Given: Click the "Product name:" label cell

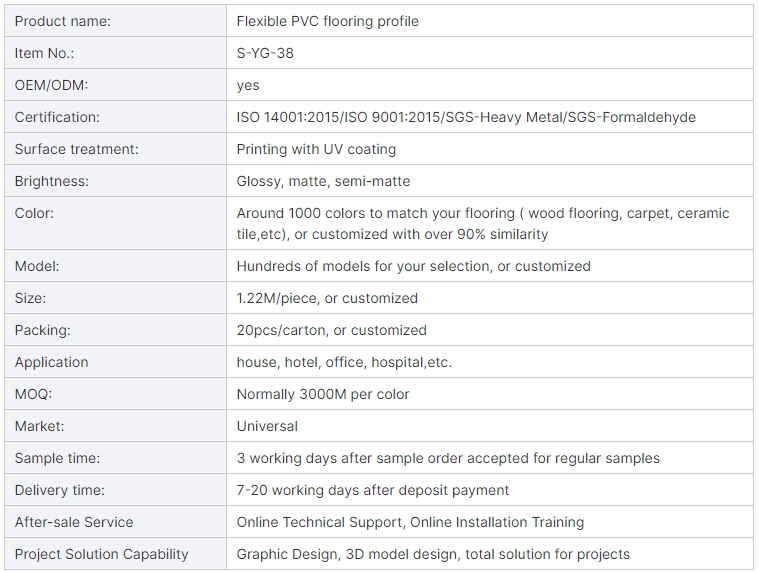Looking at the screenshot, I should pyautogui.click(x=62, y=21).
